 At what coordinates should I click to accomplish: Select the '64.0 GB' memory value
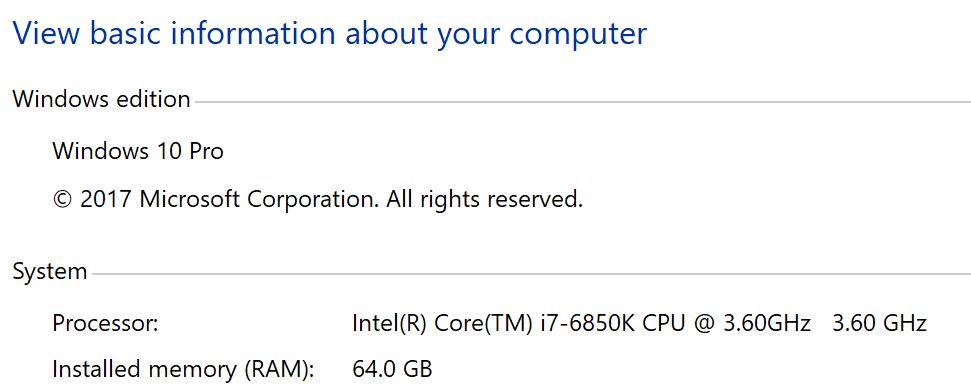click(x=392, y=369)
